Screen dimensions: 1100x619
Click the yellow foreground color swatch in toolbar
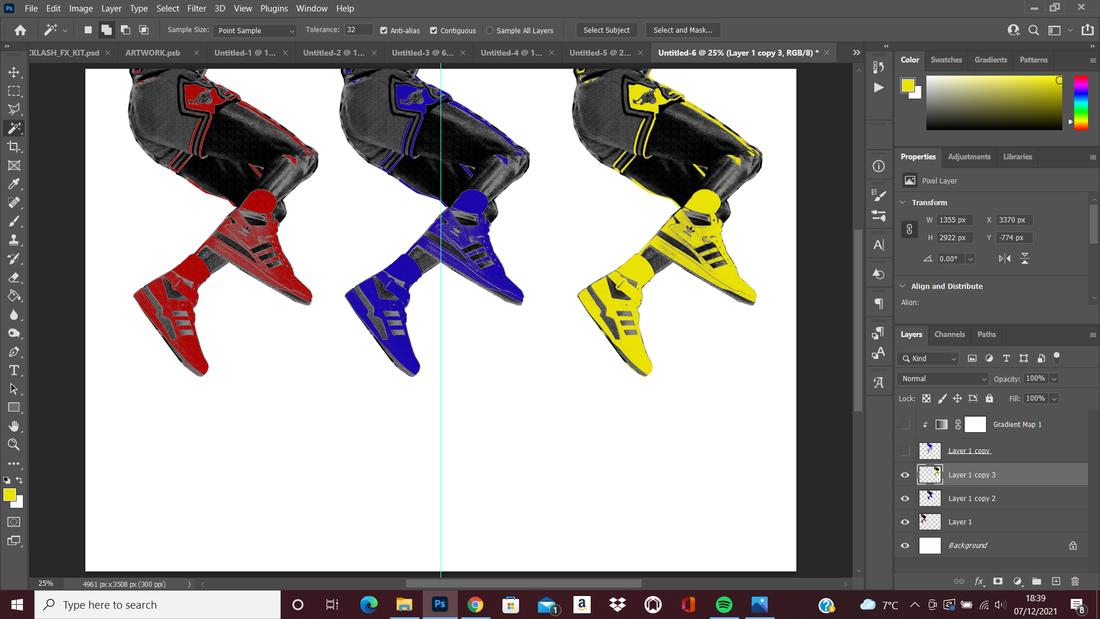point(9,495)
